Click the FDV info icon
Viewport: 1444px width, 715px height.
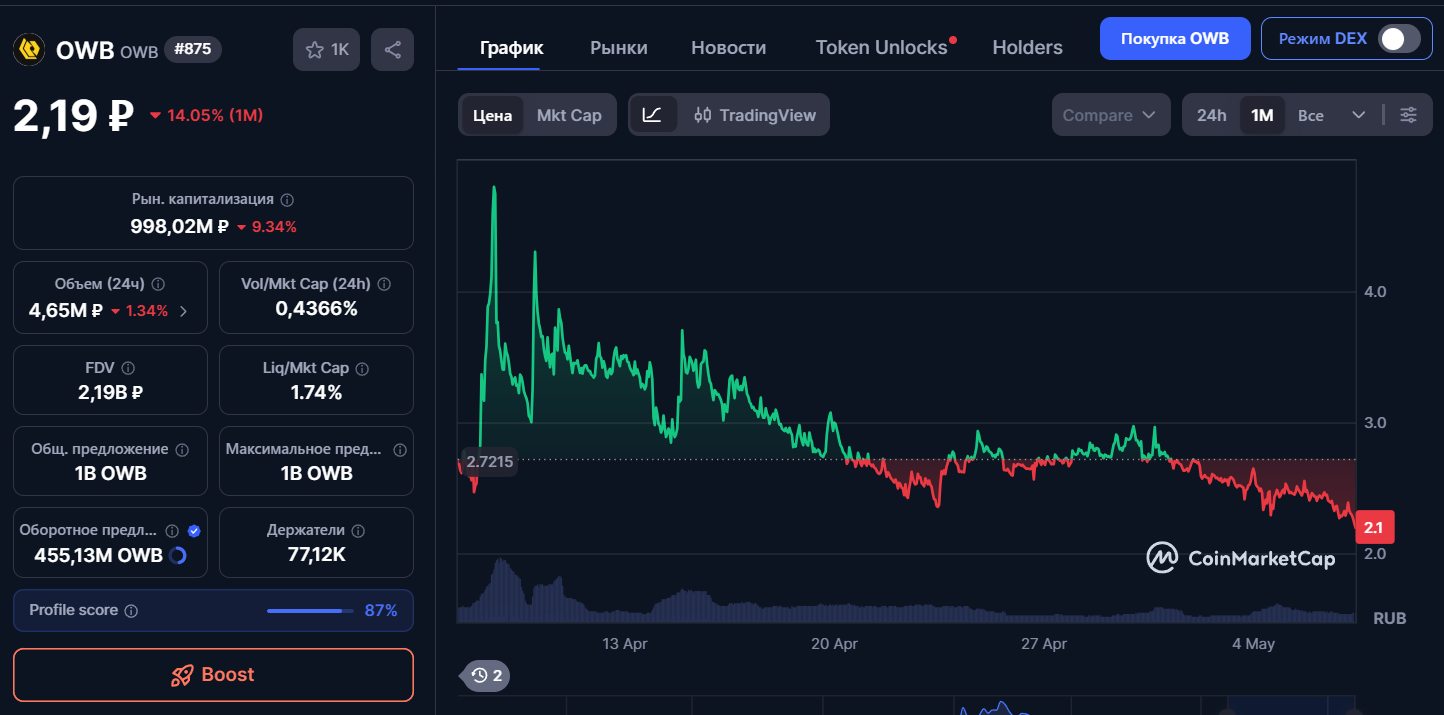coord(127,368)
